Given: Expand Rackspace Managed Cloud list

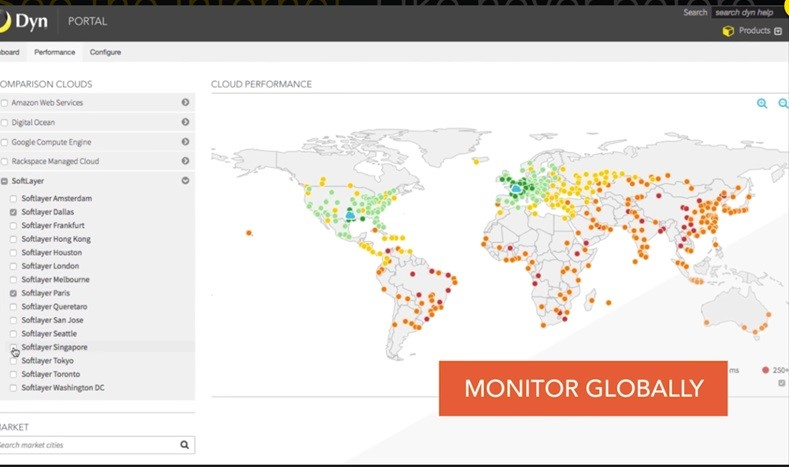Looking at the screenshot, I should 185,161.
